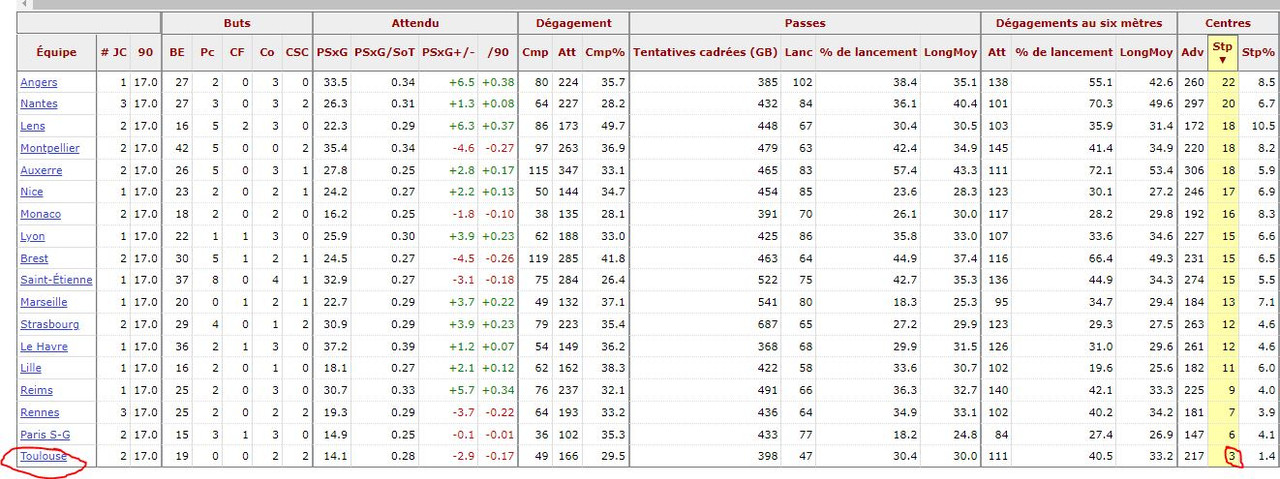
Task: Select Saint-Étienne BE value 37
Action: pyautogui.click(x=180, y=280)
